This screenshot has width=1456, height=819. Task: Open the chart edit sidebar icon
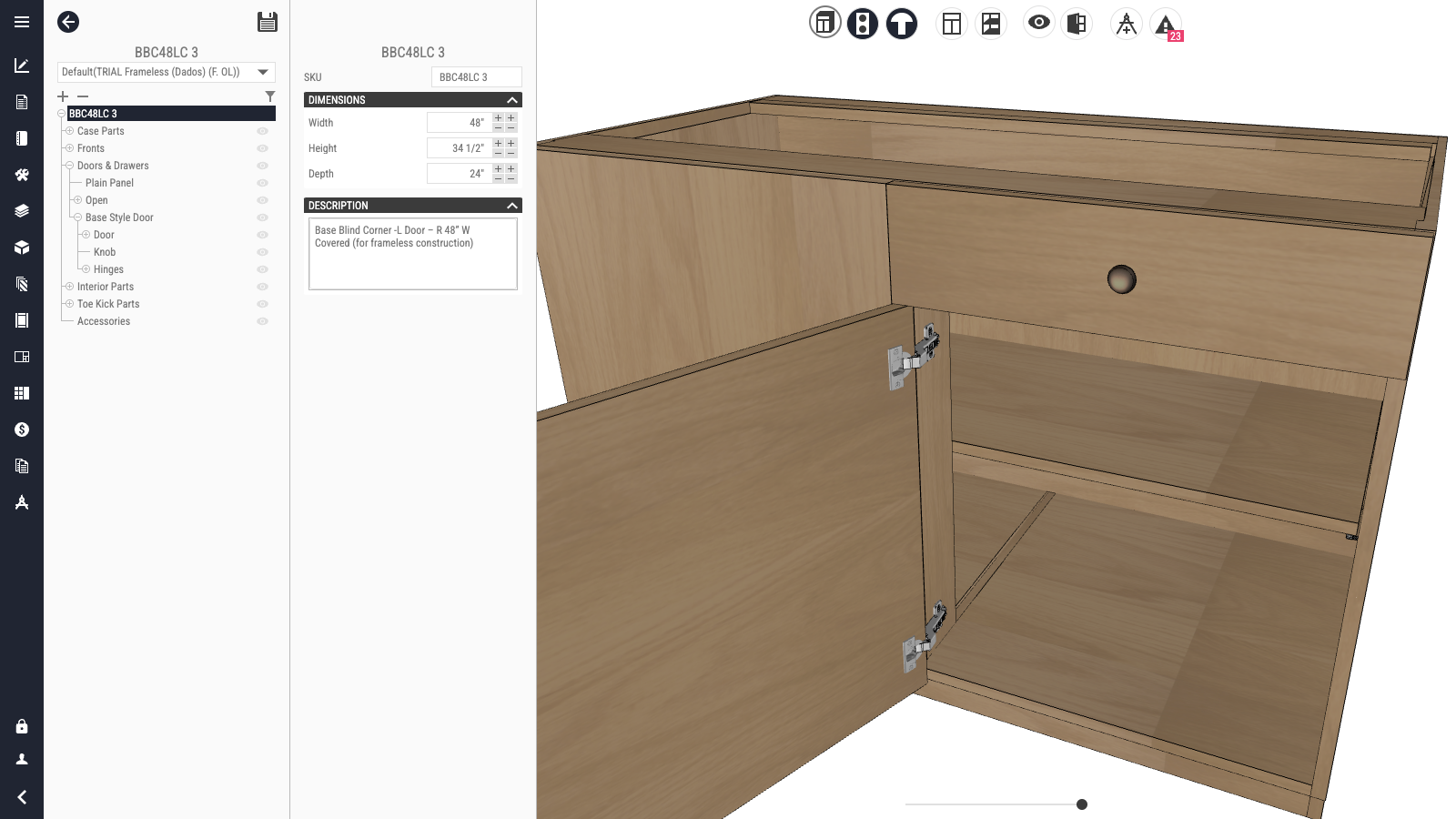click(22, 66)
